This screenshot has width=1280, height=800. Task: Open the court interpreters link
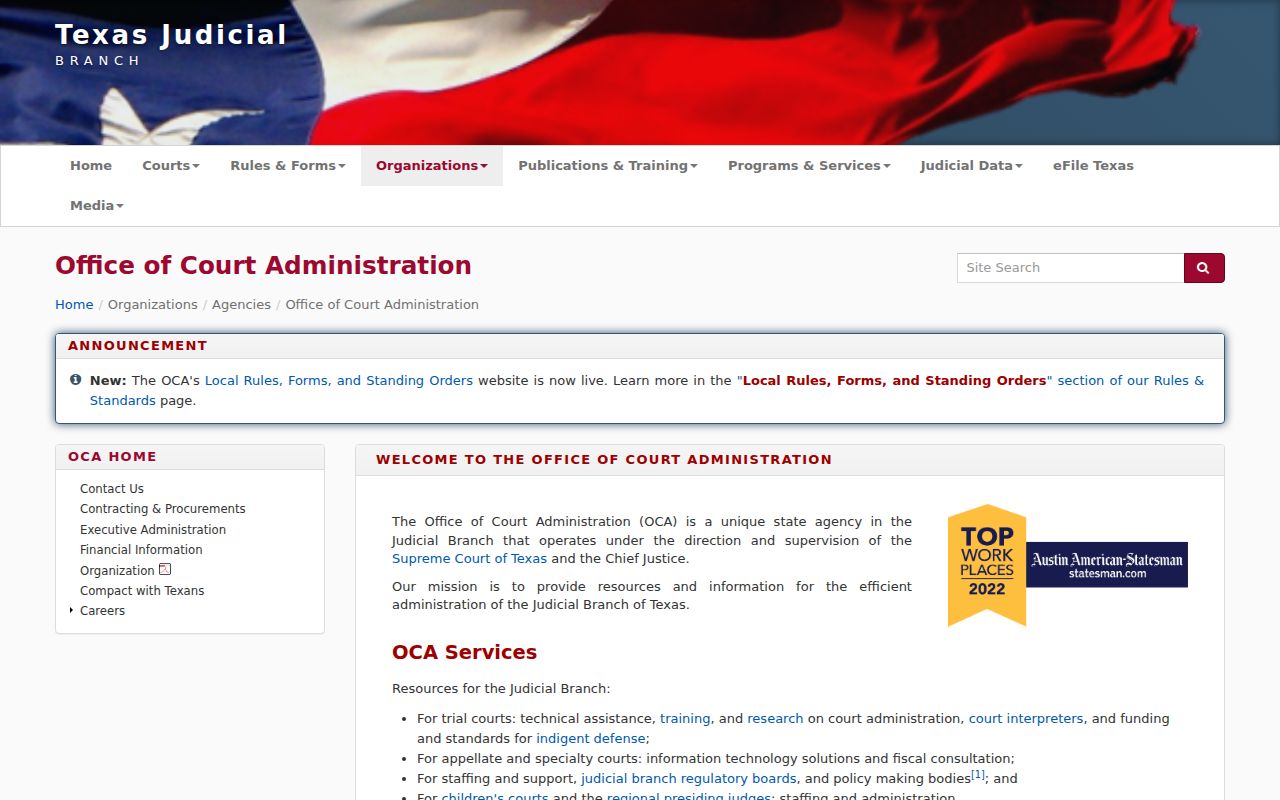pos(1026,719)
